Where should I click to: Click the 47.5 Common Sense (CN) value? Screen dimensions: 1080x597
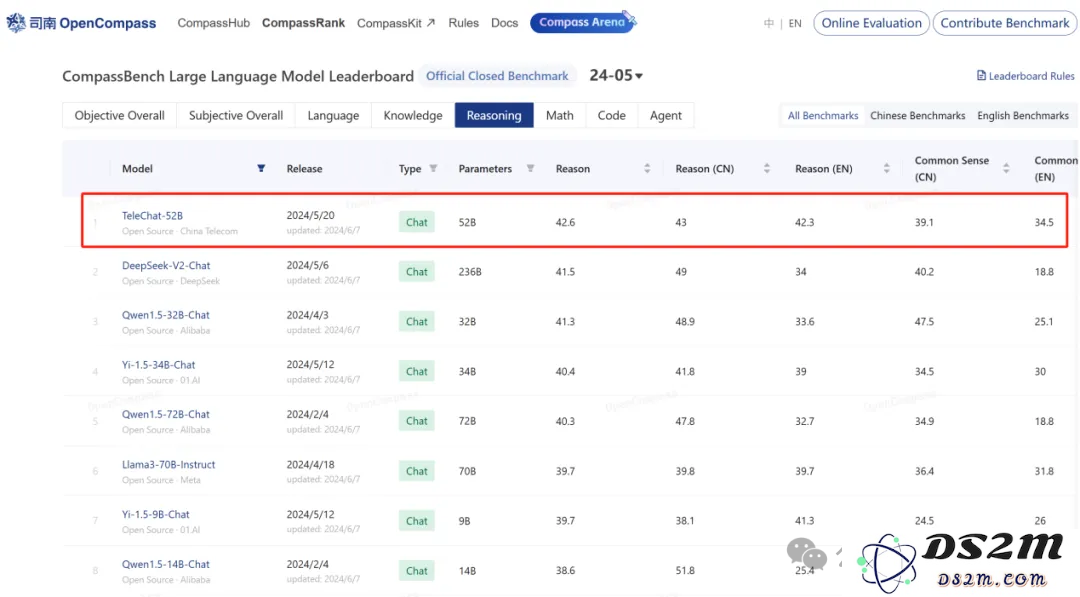tap(924, 322)
